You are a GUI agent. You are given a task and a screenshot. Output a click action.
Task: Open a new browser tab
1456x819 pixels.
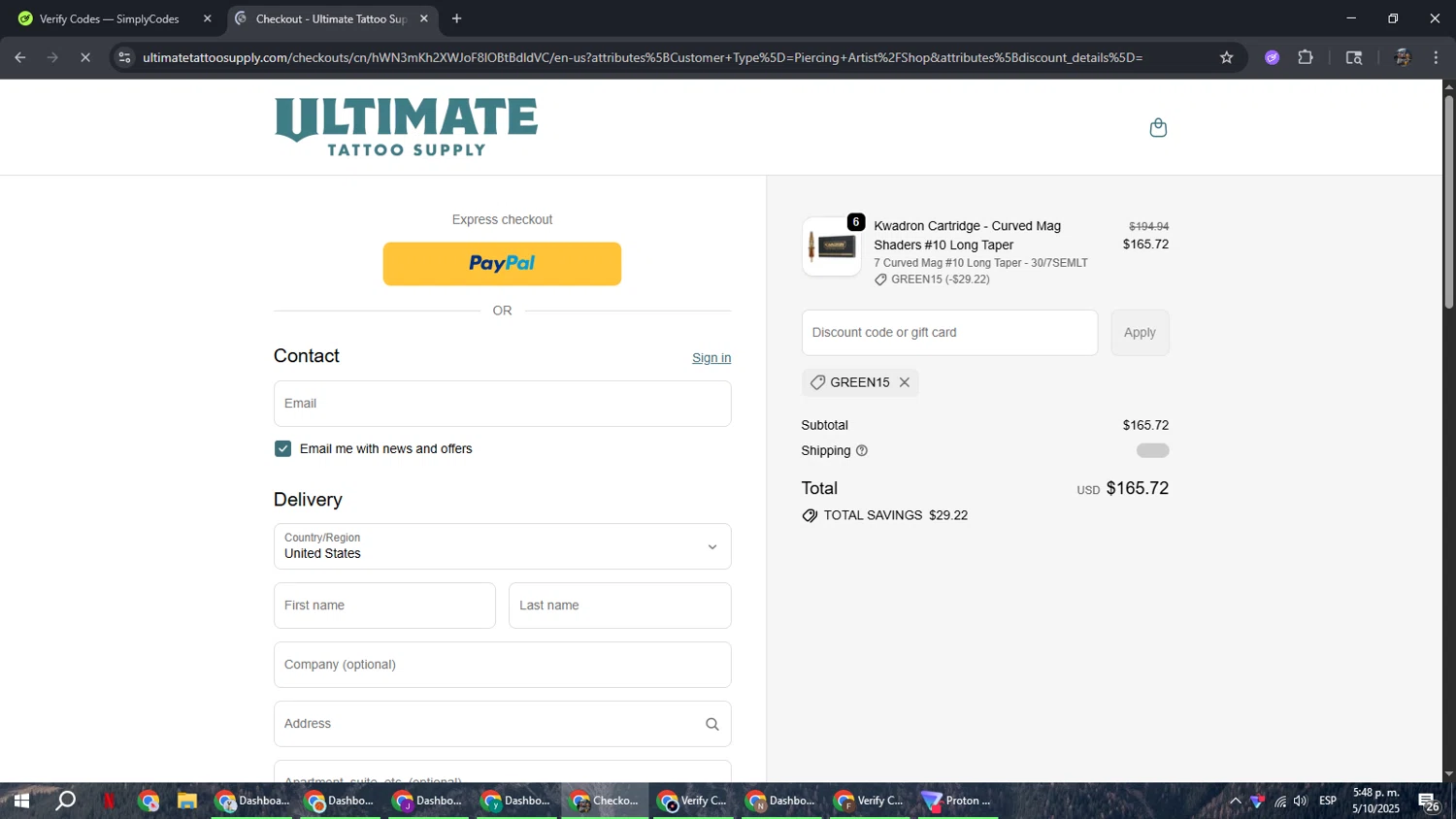coord(456,18)
